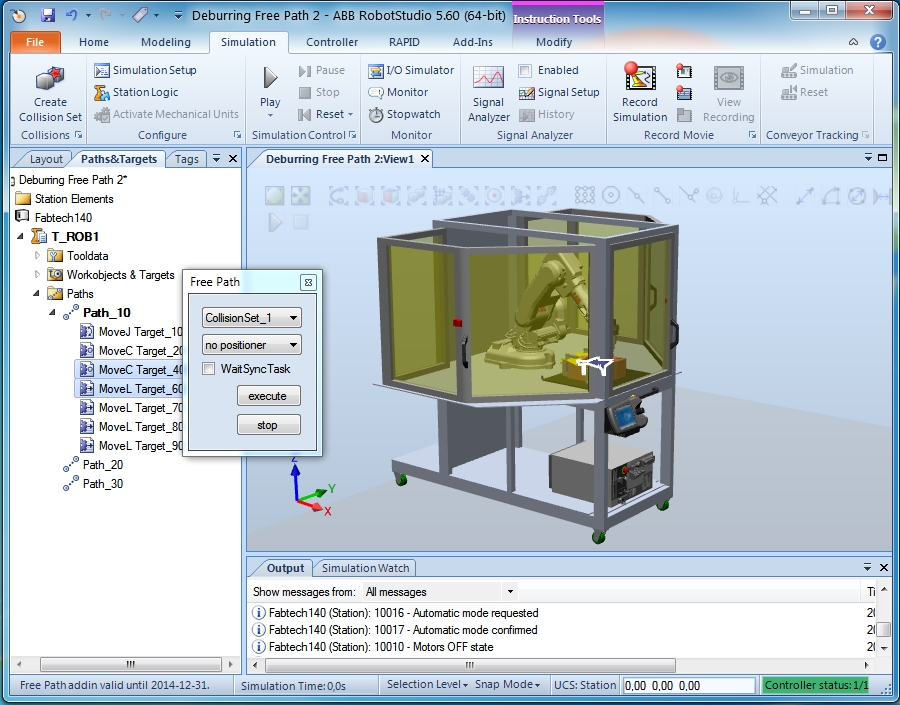
Task: Select Path_20 in the Paths tree
Action: click(x=103, y=465)
